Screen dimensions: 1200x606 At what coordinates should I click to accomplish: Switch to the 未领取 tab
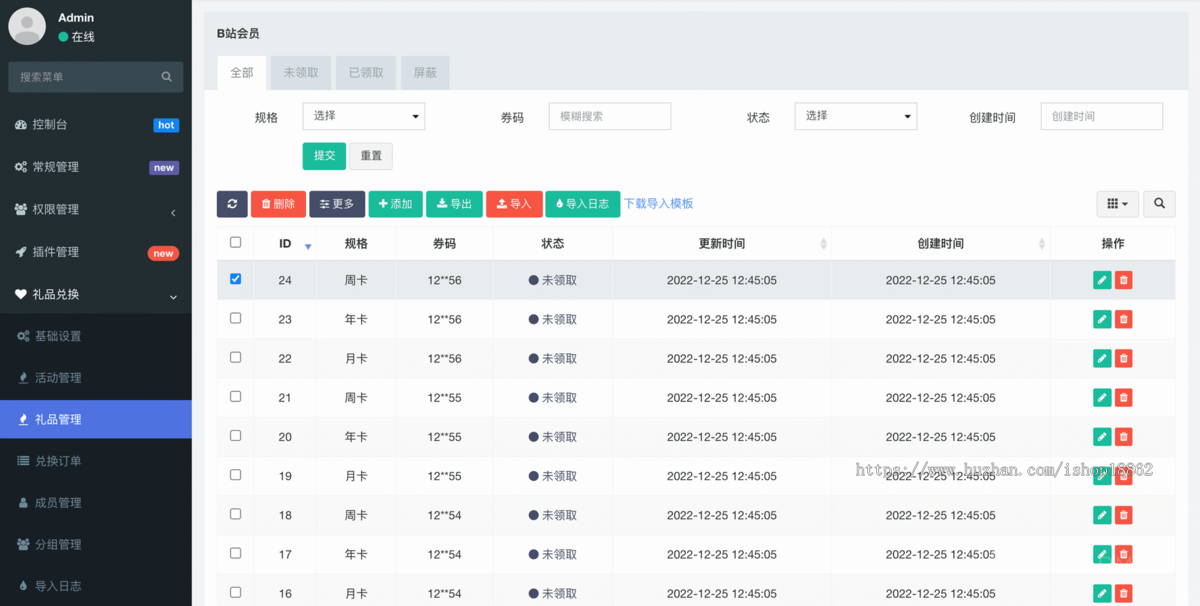click(x=300, y=72)
